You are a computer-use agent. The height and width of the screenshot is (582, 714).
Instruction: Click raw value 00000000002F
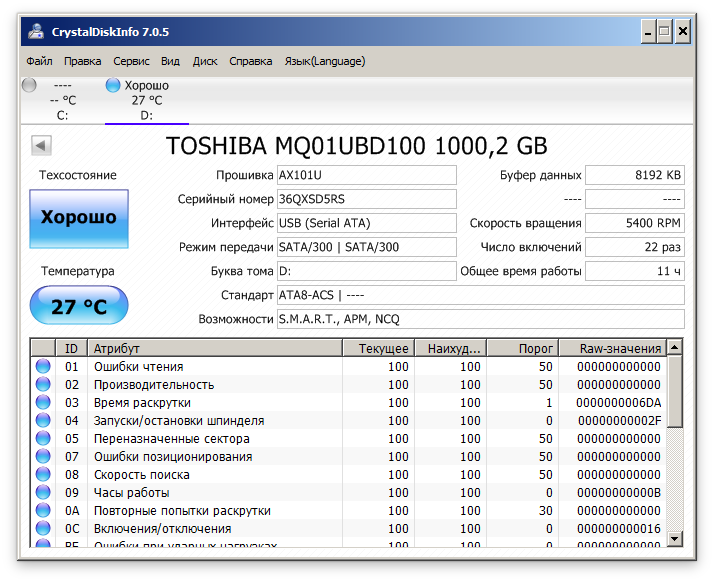[619, 420]
